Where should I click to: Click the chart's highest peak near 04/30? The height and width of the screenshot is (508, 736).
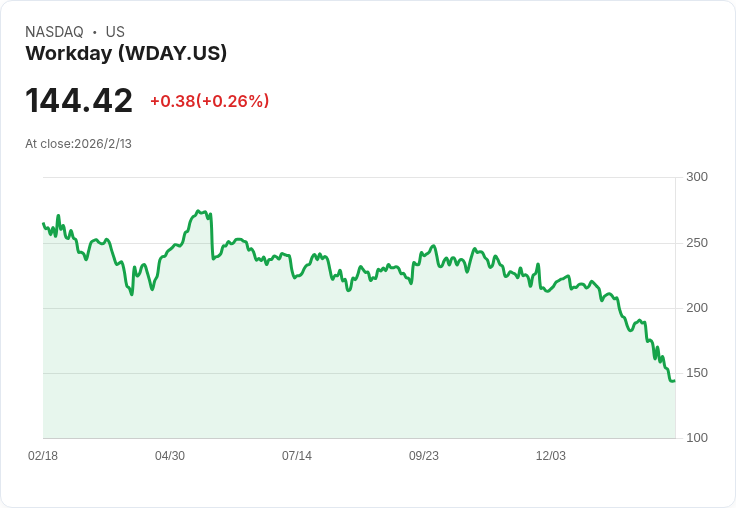pyautogui.click(x=198, y=211)
